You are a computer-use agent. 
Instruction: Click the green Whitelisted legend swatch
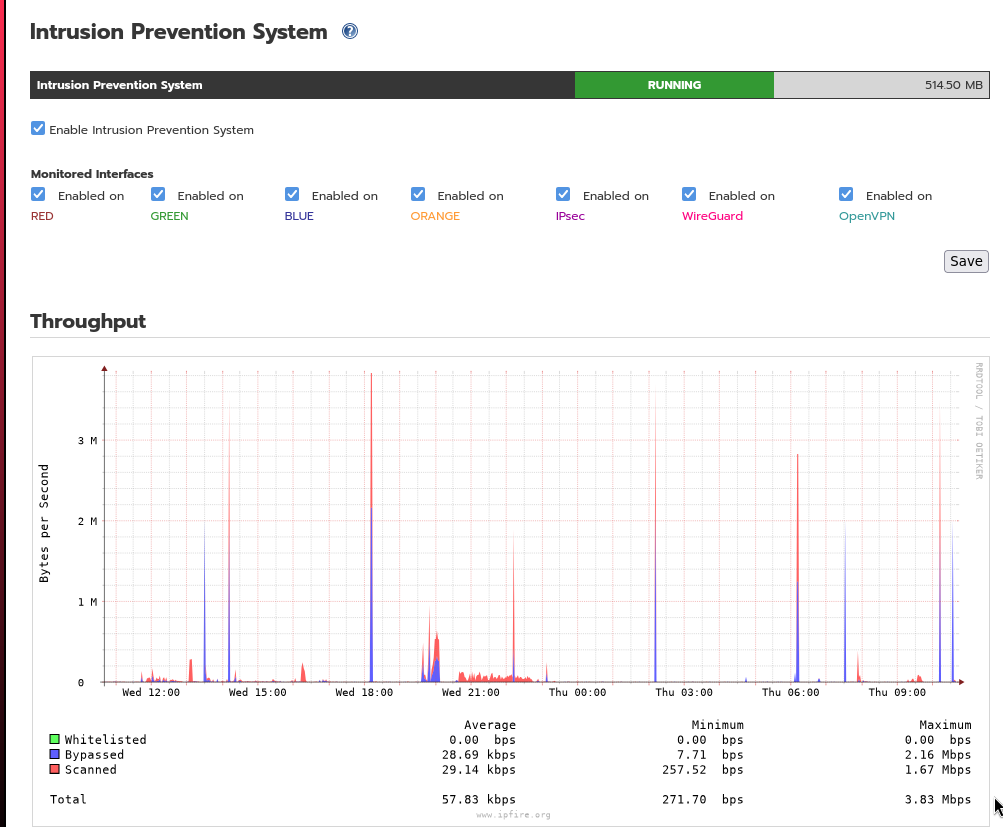coord(55,739)
